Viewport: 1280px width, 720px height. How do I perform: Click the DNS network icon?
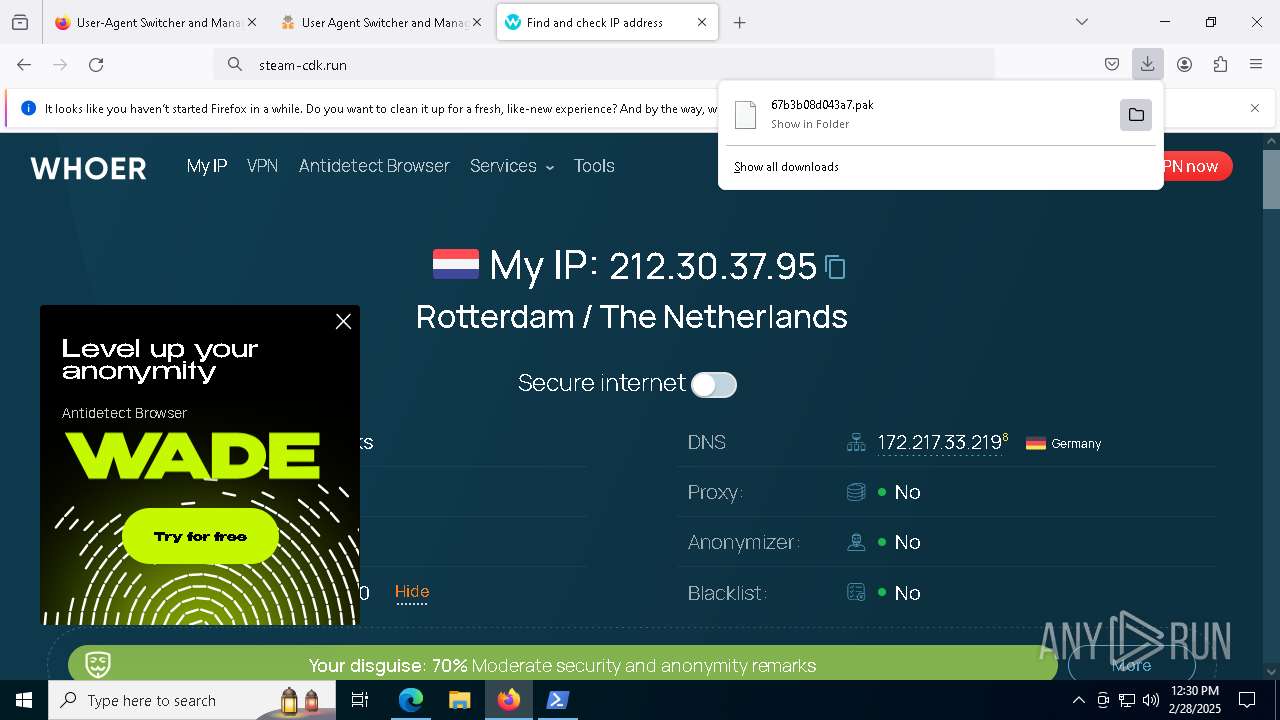pyautogui.click(x=856, y=442)
